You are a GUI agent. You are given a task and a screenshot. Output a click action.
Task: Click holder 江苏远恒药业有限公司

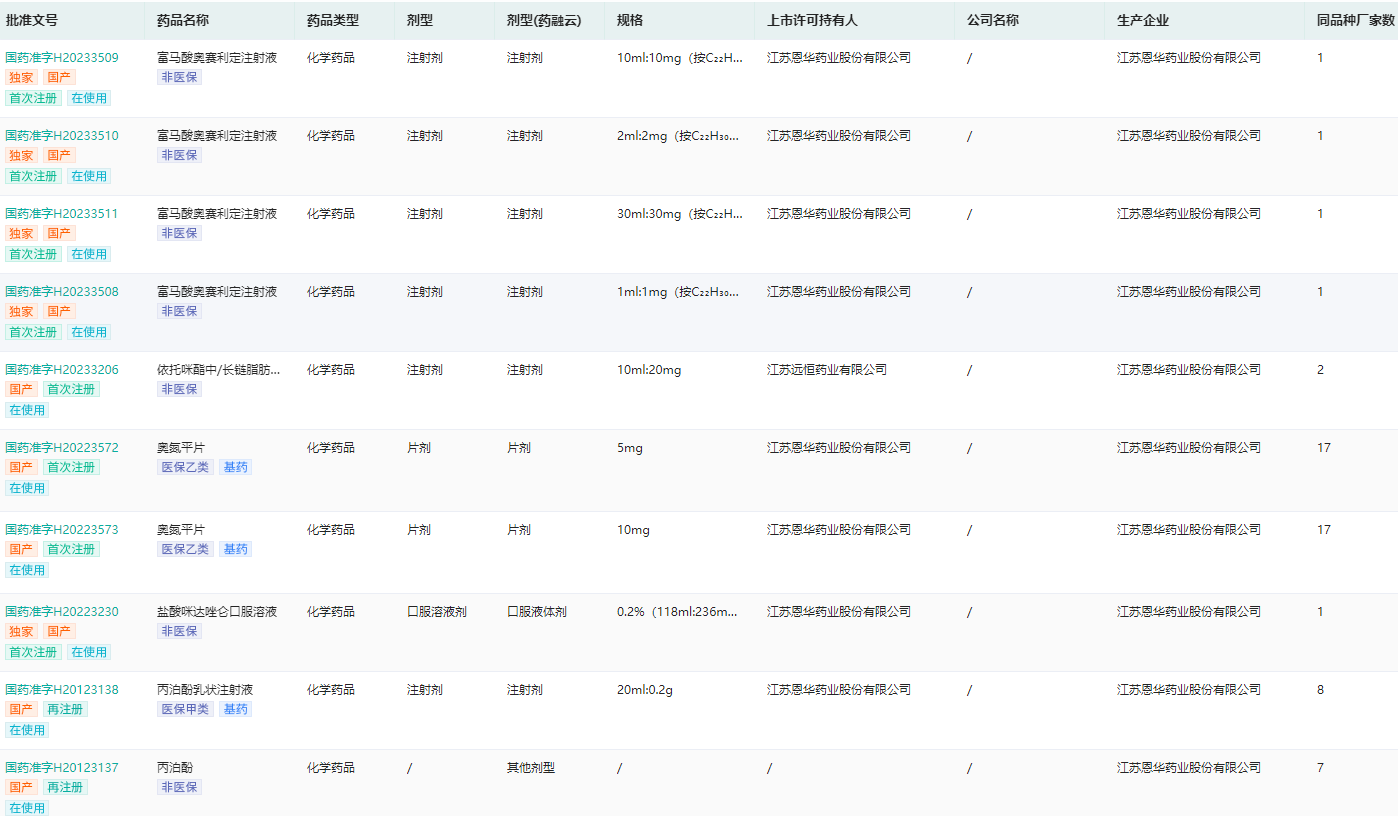827,370
